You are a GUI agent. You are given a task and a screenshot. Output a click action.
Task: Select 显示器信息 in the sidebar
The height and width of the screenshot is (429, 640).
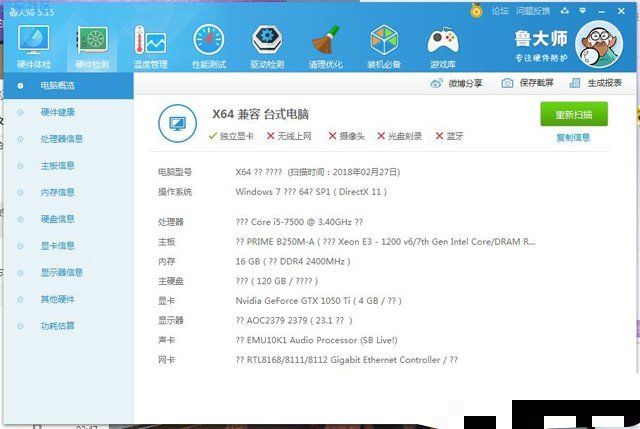[68, 272]
